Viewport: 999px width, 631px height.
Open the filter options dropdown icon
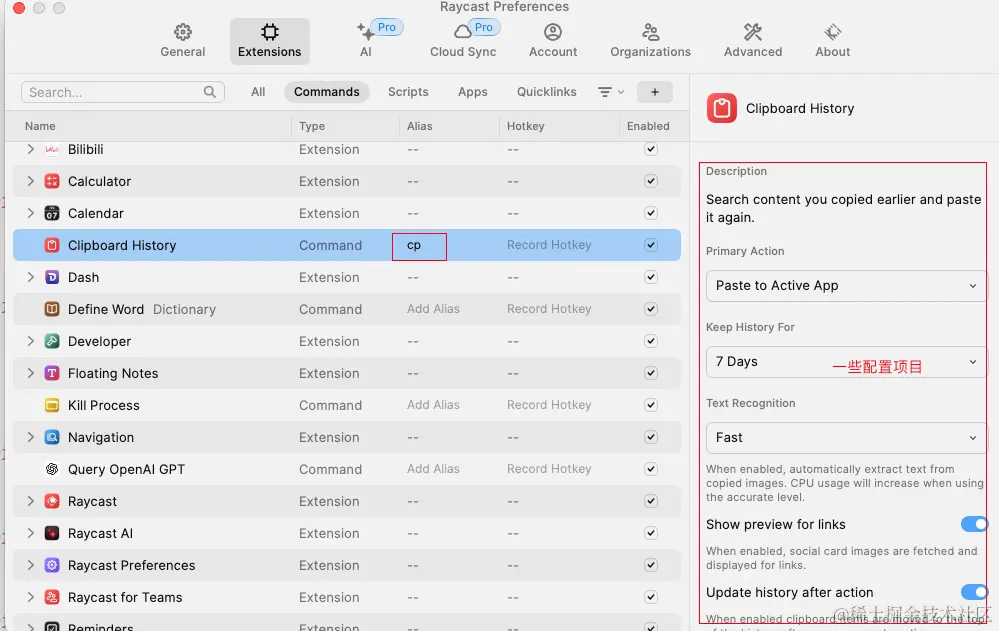[610, 92]
